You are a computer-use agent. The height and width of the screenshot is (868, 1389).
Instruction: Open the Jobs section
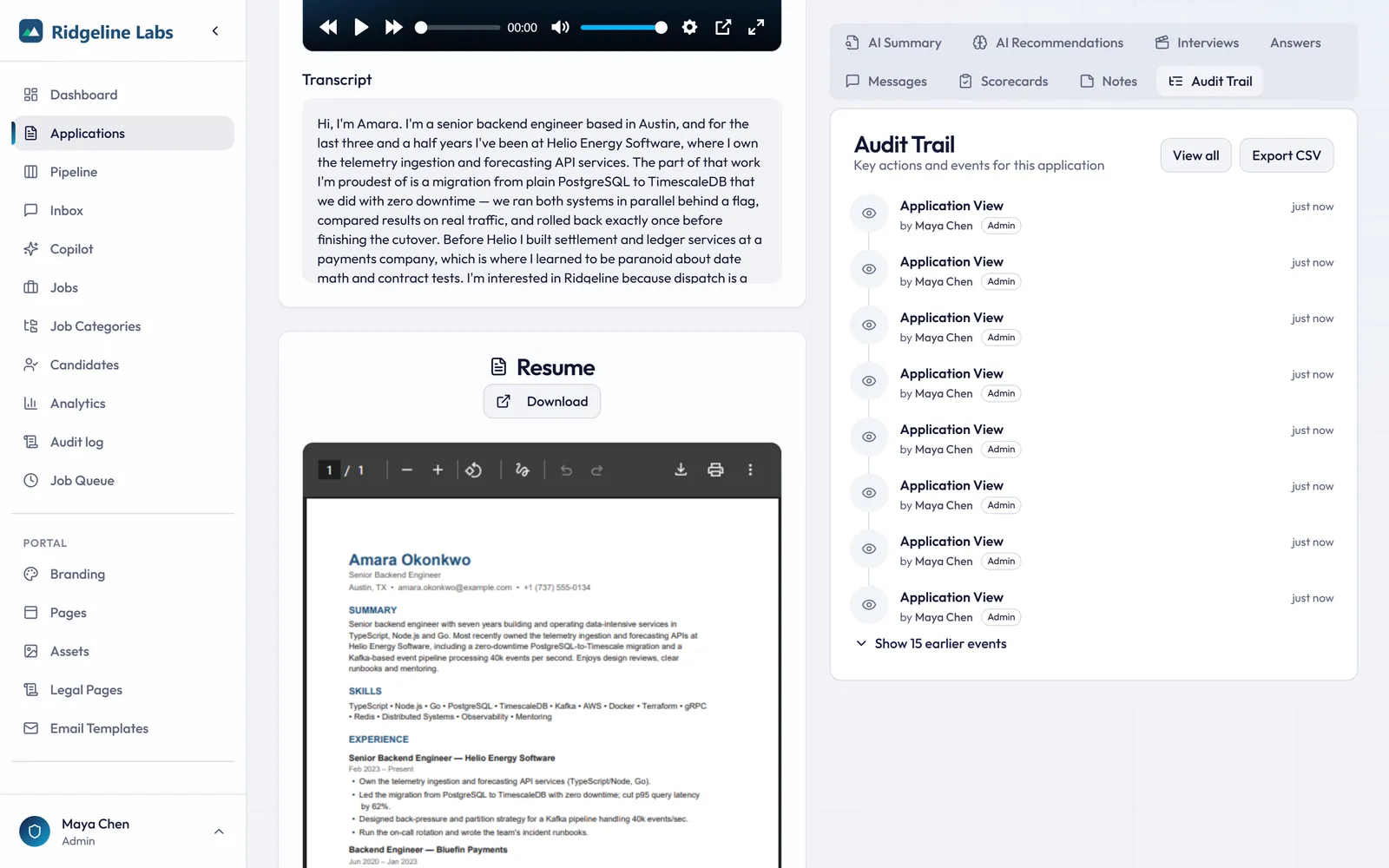click(123, 287)
